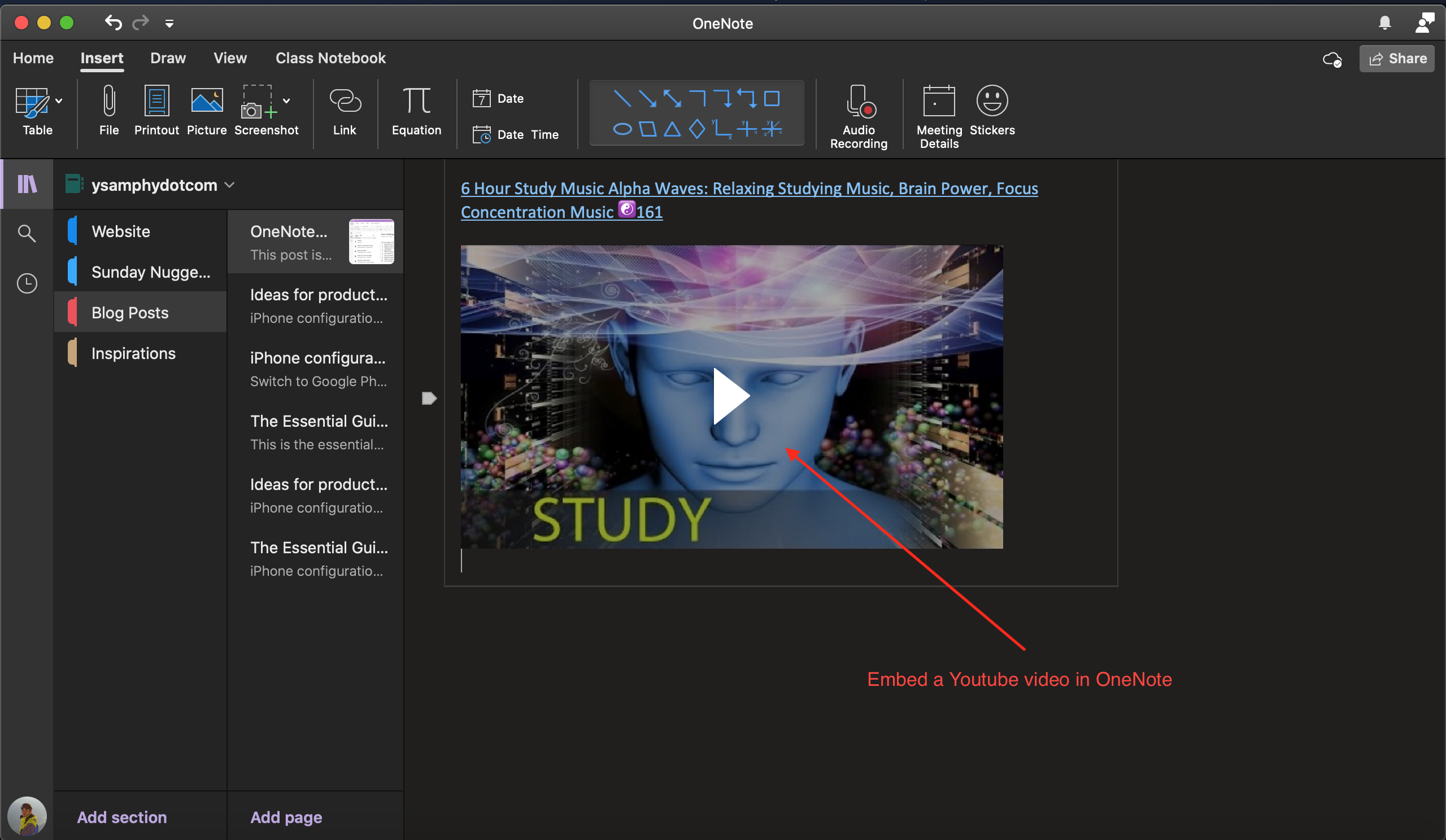This screenshot has width=1446, height=840.
Task: Open the OneNote... page with thumbnail
Action: 316,242
